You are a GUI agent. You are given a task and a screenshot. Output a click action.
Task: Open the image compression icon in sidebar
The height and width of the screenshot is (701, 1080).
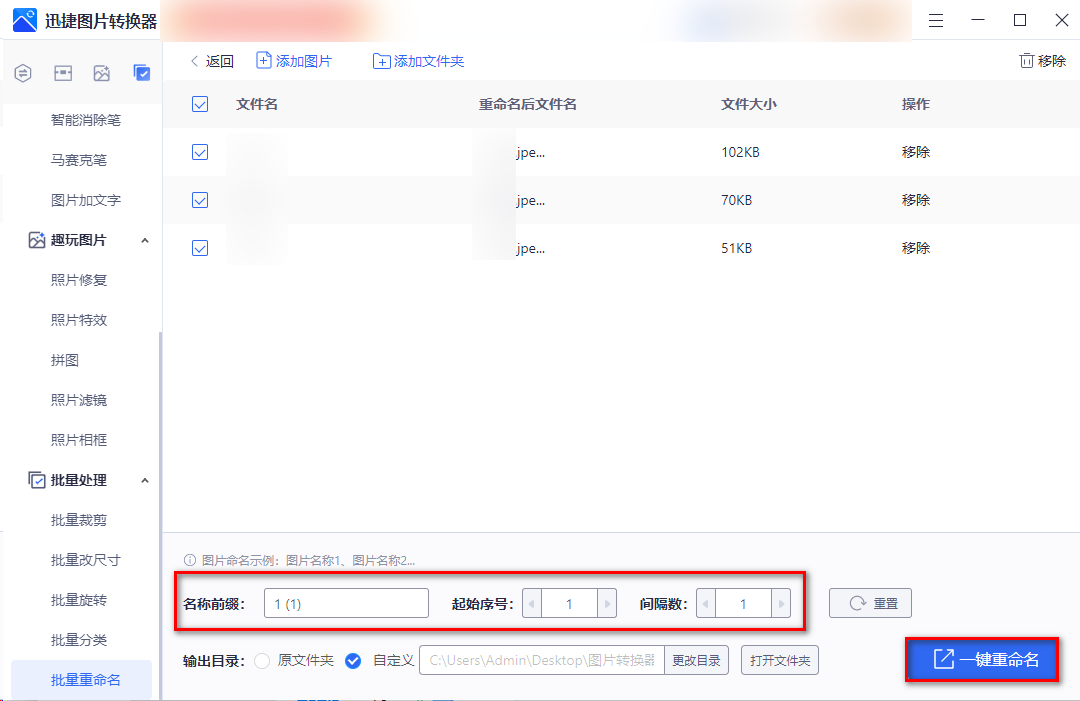pos(63,73)
